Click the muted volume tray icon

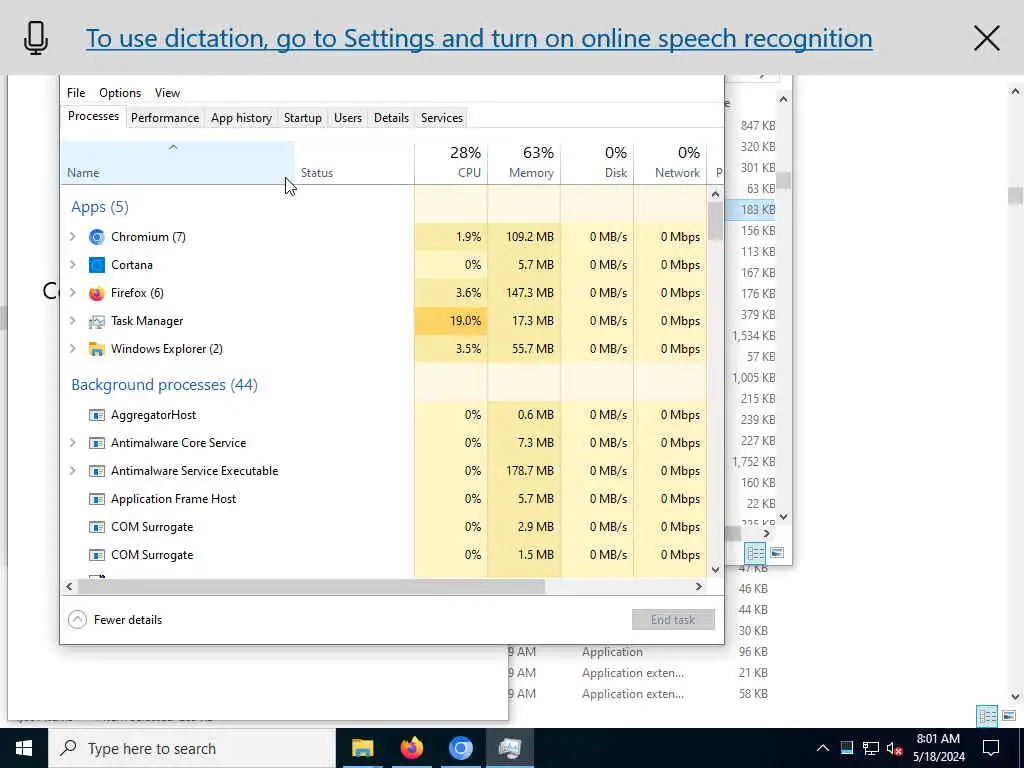pyautogui.click(x=894, y=748)
